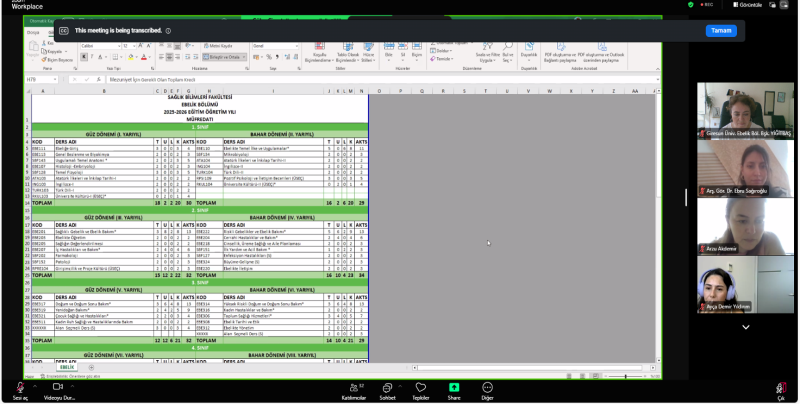Viewport: 800px width, 404px height.
Task: Click the Duyarlılık sensitivity button
Action: (529, 51)
